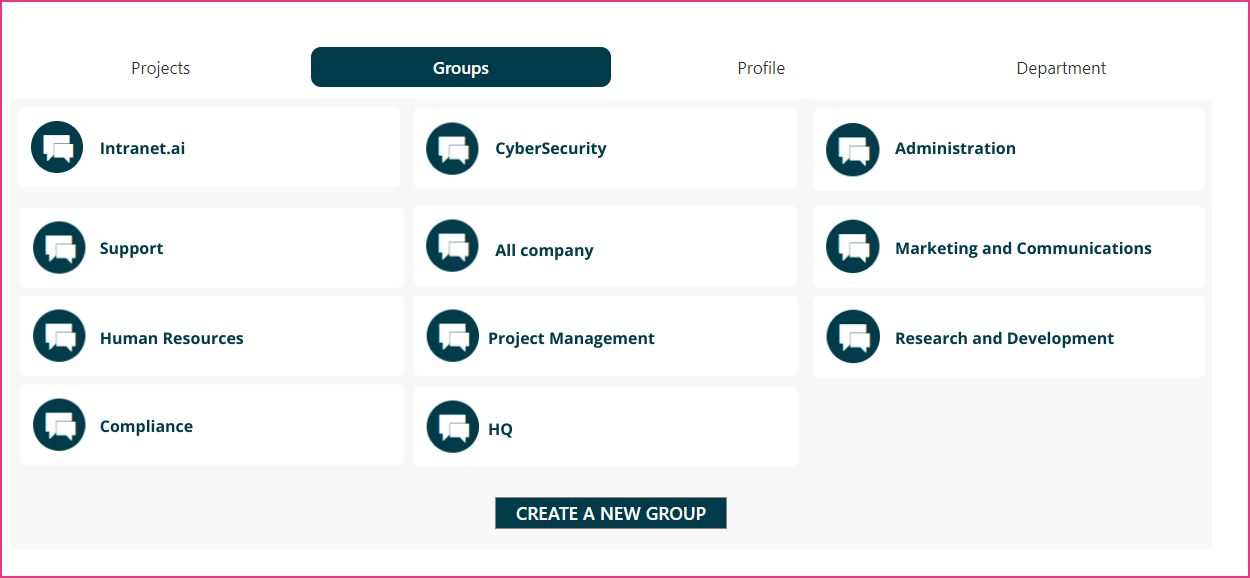
Task: Switch to the Projects tab
Action: click(x=161, y=68)
